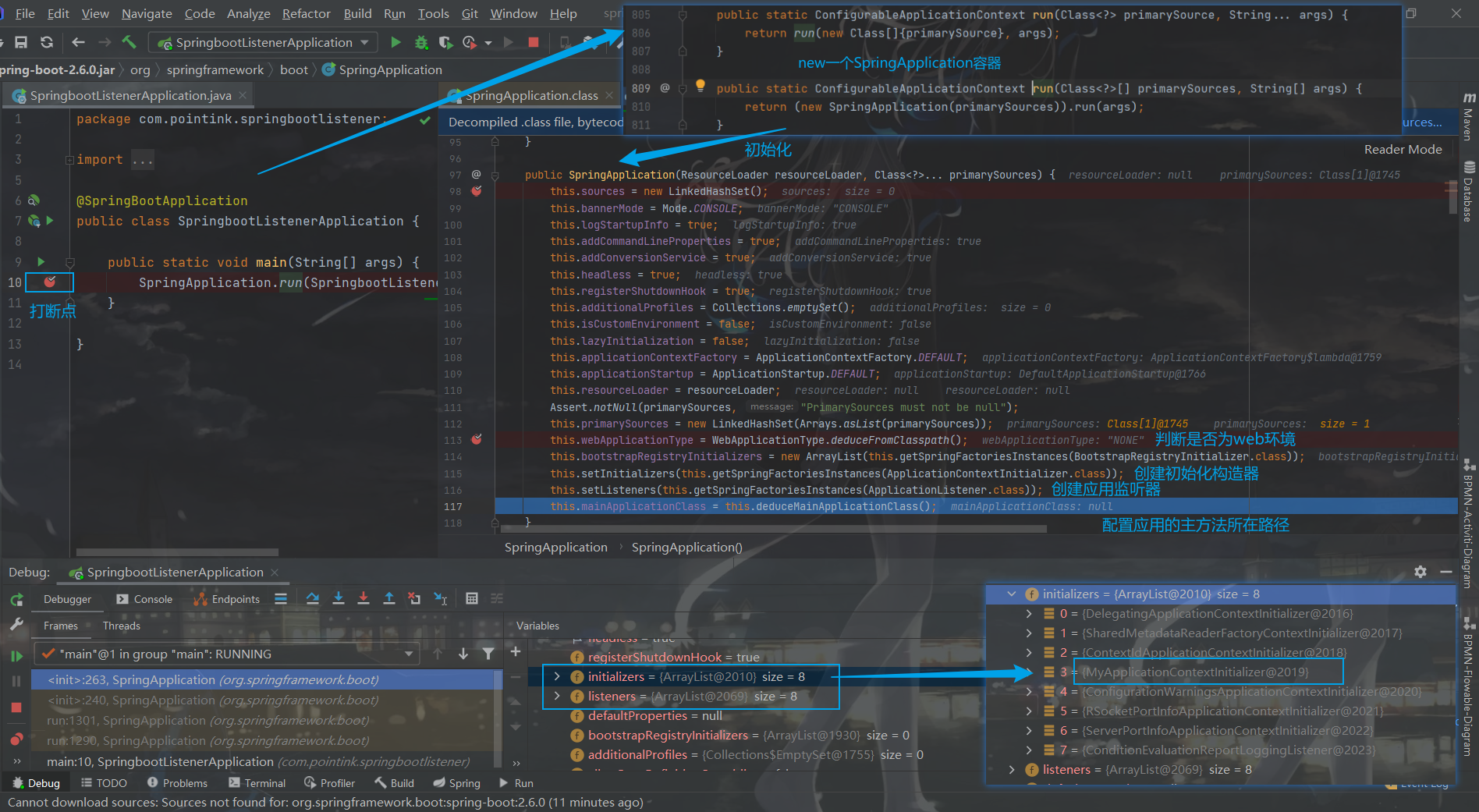
Task: Click the run gutter icon at line 7
Action: click(49, 221)
